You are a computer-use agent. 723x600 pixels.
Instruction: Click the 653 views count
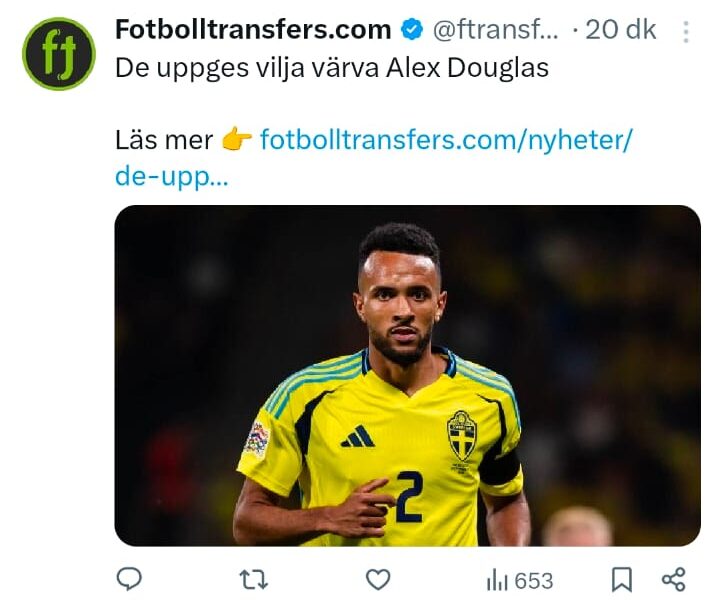coord(533,581)
